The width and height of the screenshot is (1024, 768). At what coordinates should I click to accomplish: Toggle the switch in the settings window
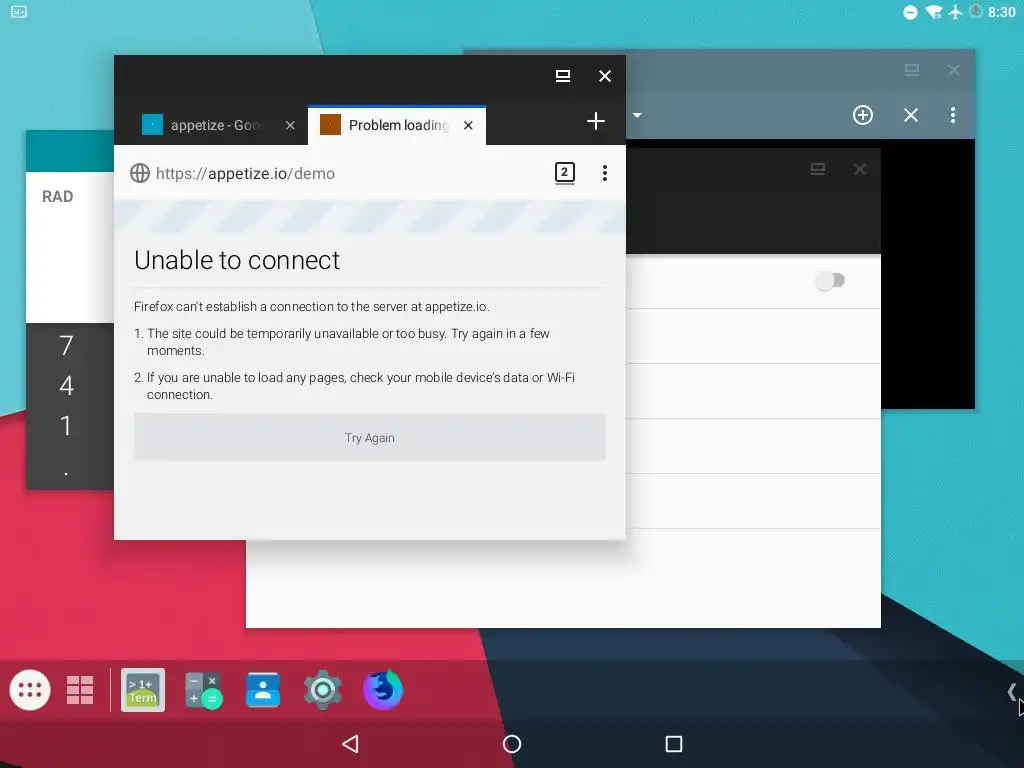pos(830,281)
